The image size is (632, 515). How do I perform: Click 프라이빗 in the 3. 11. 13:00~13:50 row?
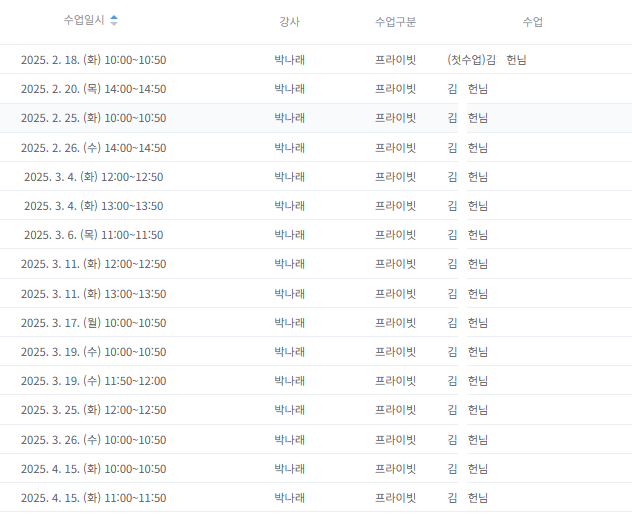(x=395, y=294)
